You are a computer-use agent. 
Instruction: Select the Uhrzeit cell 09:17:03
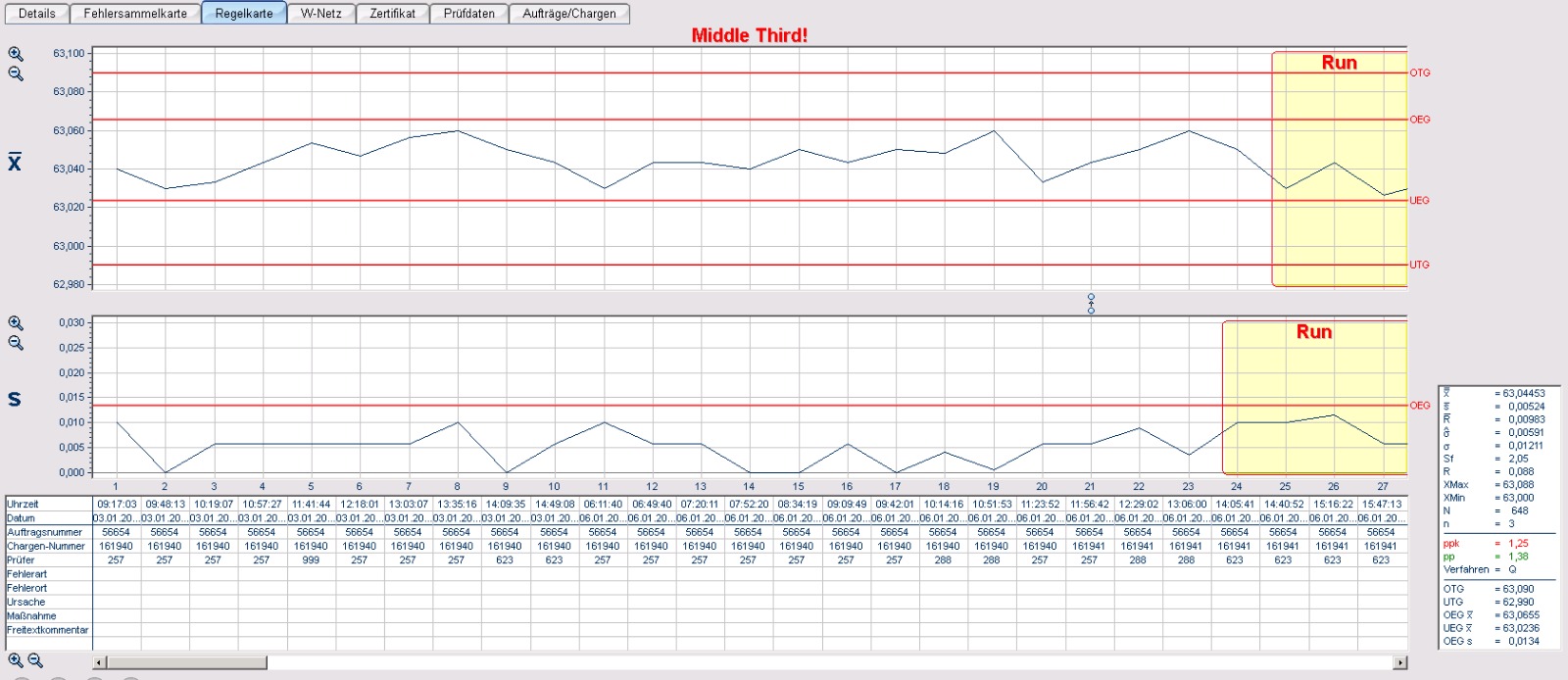point(117,505)
